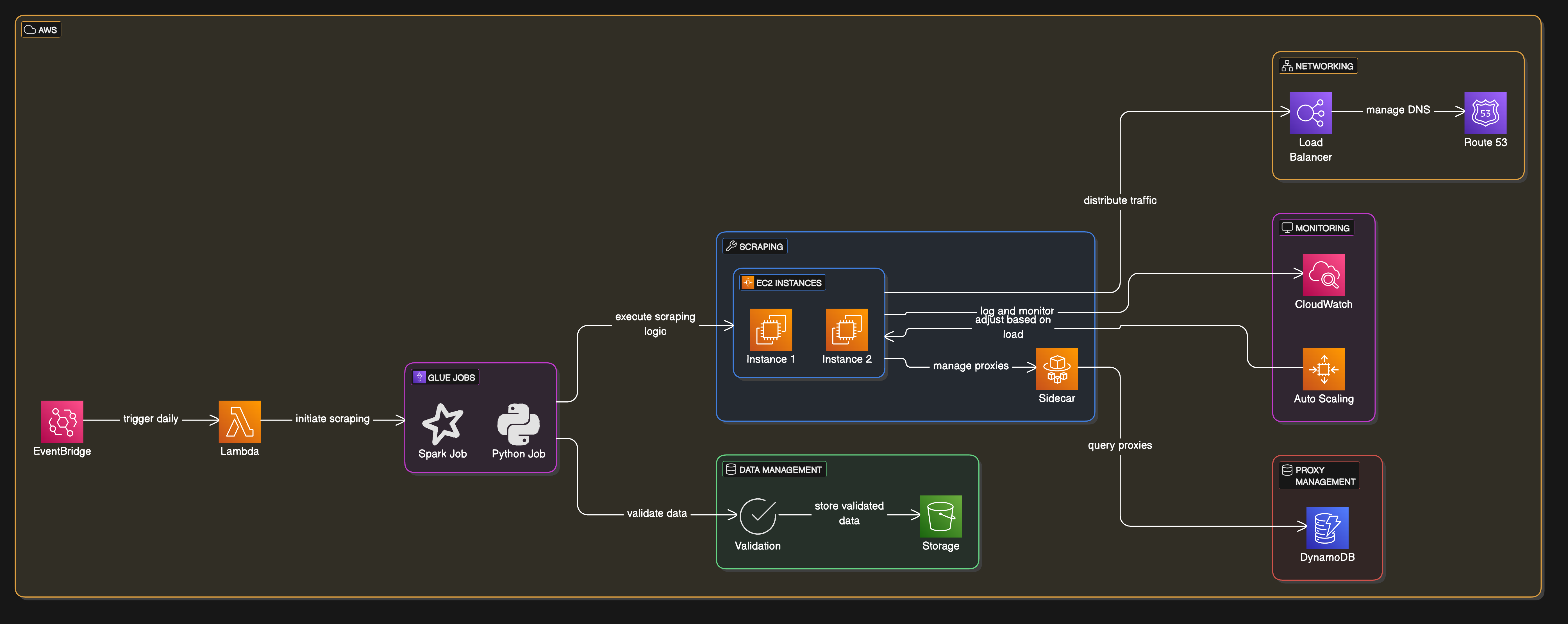
Task: Select the Networking group label
Action: 1319,66
